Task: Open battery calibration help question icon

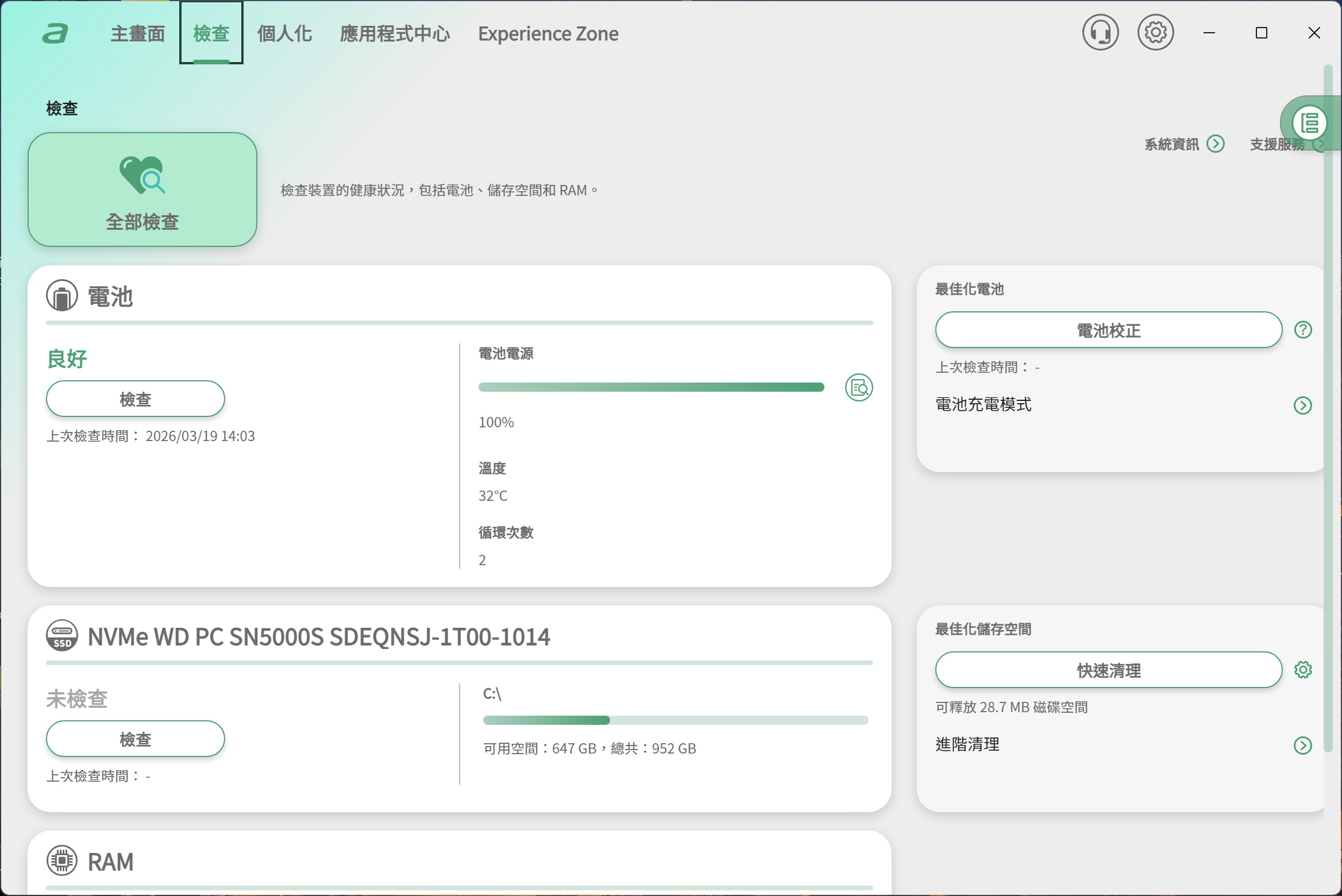Action: [x=1302, y=330]
